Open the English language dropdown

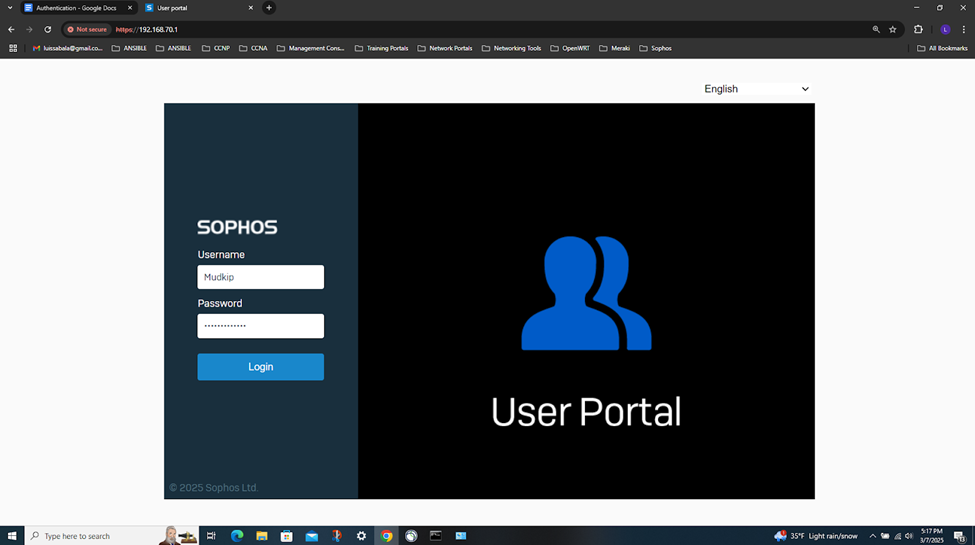click(756, 89)
